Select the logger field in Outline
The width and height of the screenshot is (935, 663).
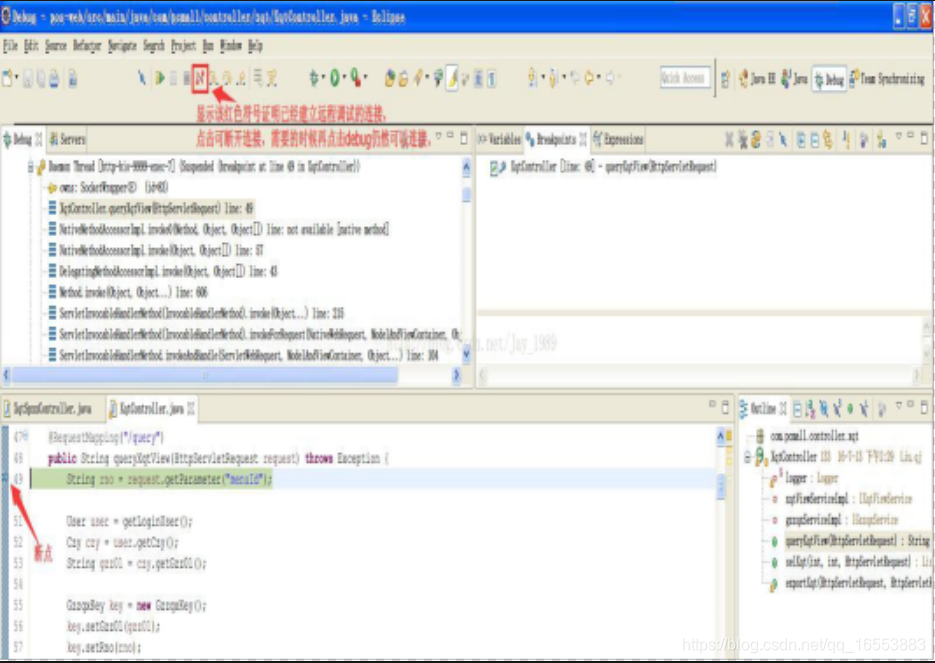point(804,478)
